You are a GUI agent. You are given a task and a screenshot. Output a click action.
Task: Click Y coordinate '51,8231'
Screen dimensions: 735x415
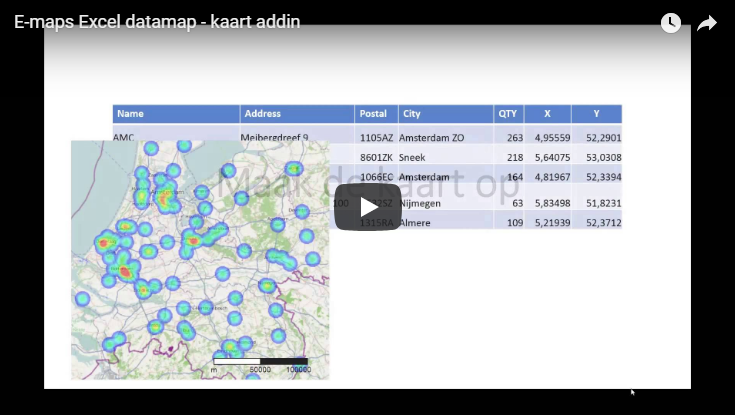(603, 204)
